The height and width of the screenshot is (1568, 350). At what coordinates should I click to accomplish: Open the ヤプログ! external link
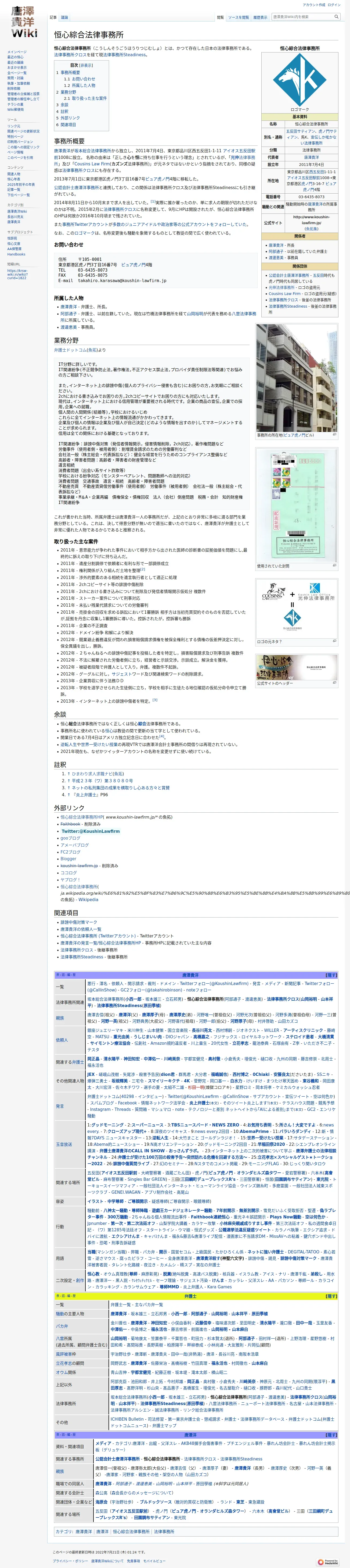70,880
